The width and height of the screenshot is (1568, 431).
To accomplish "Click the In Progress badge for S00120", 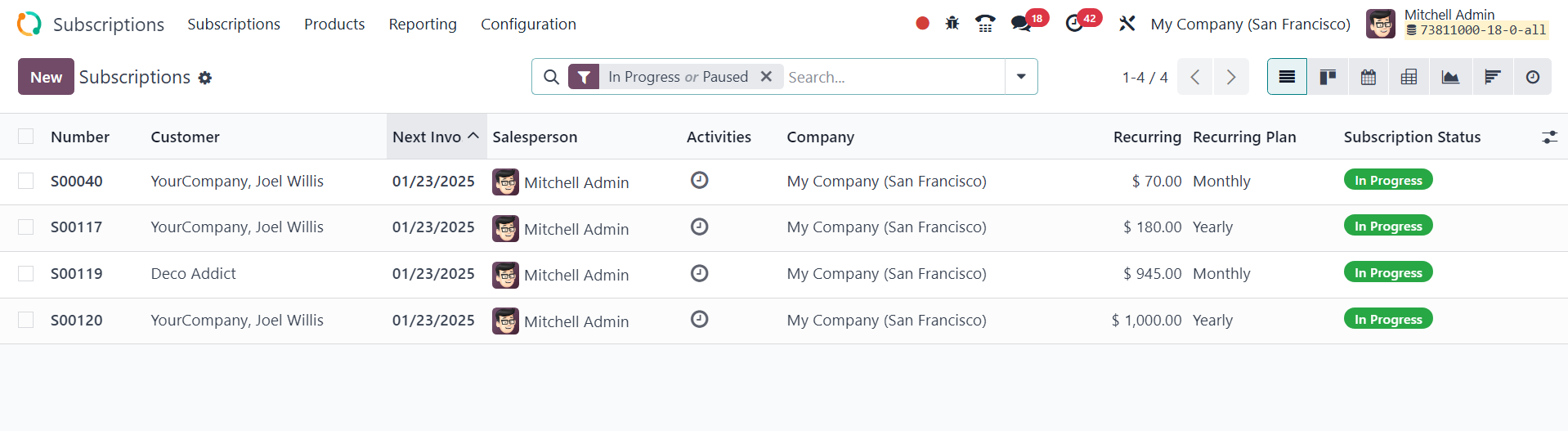I will coord(1387,319).
